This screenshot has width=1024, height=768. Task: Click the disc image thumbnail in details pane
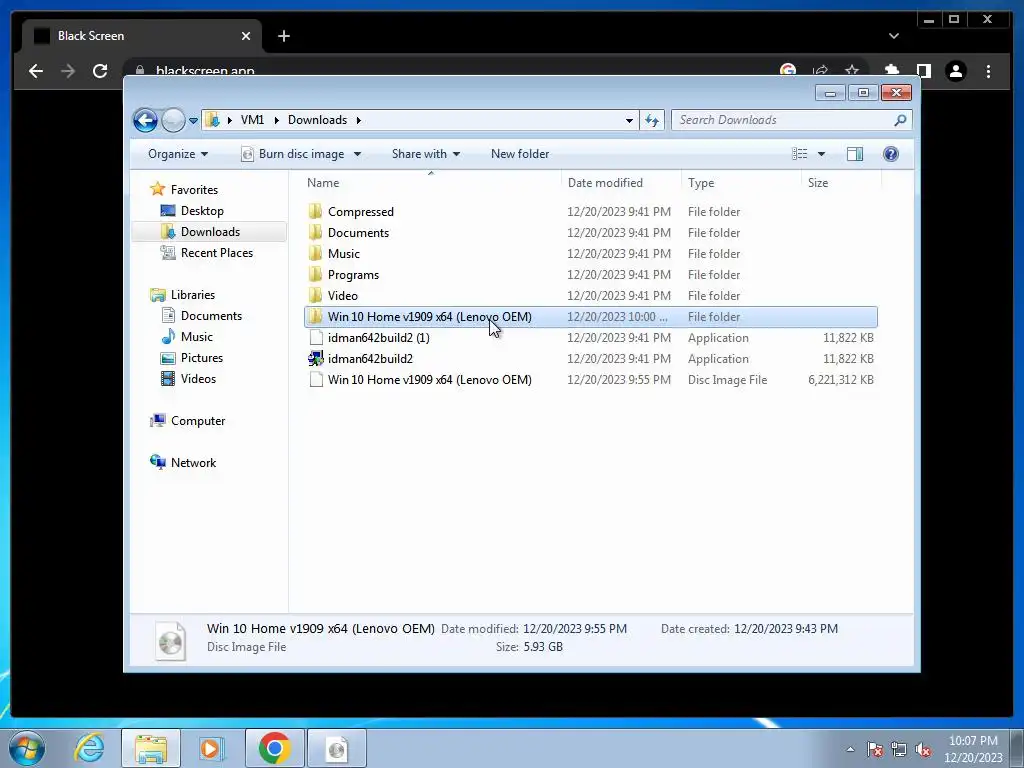pyautogui.click(x=170, y=640)
